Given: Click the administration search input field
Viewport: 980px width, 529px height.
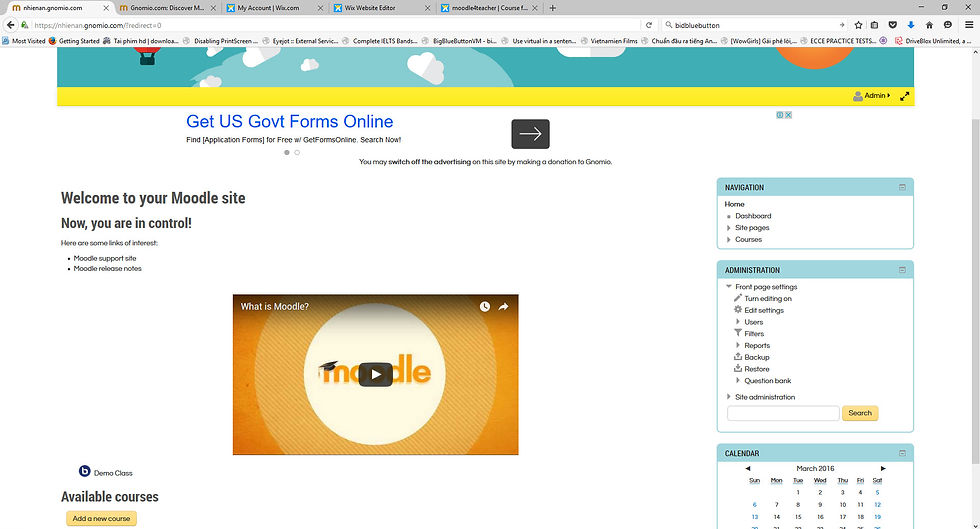Looking at the screenshot, I should 783,413.
